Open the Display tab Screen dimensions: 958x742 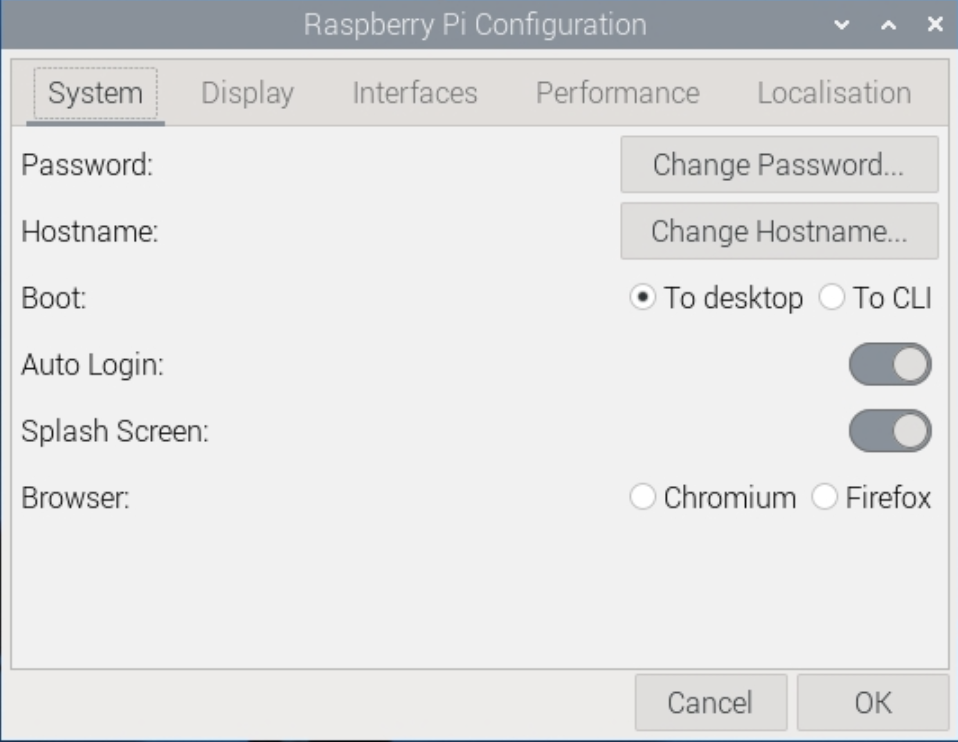(x=247, y=93)
